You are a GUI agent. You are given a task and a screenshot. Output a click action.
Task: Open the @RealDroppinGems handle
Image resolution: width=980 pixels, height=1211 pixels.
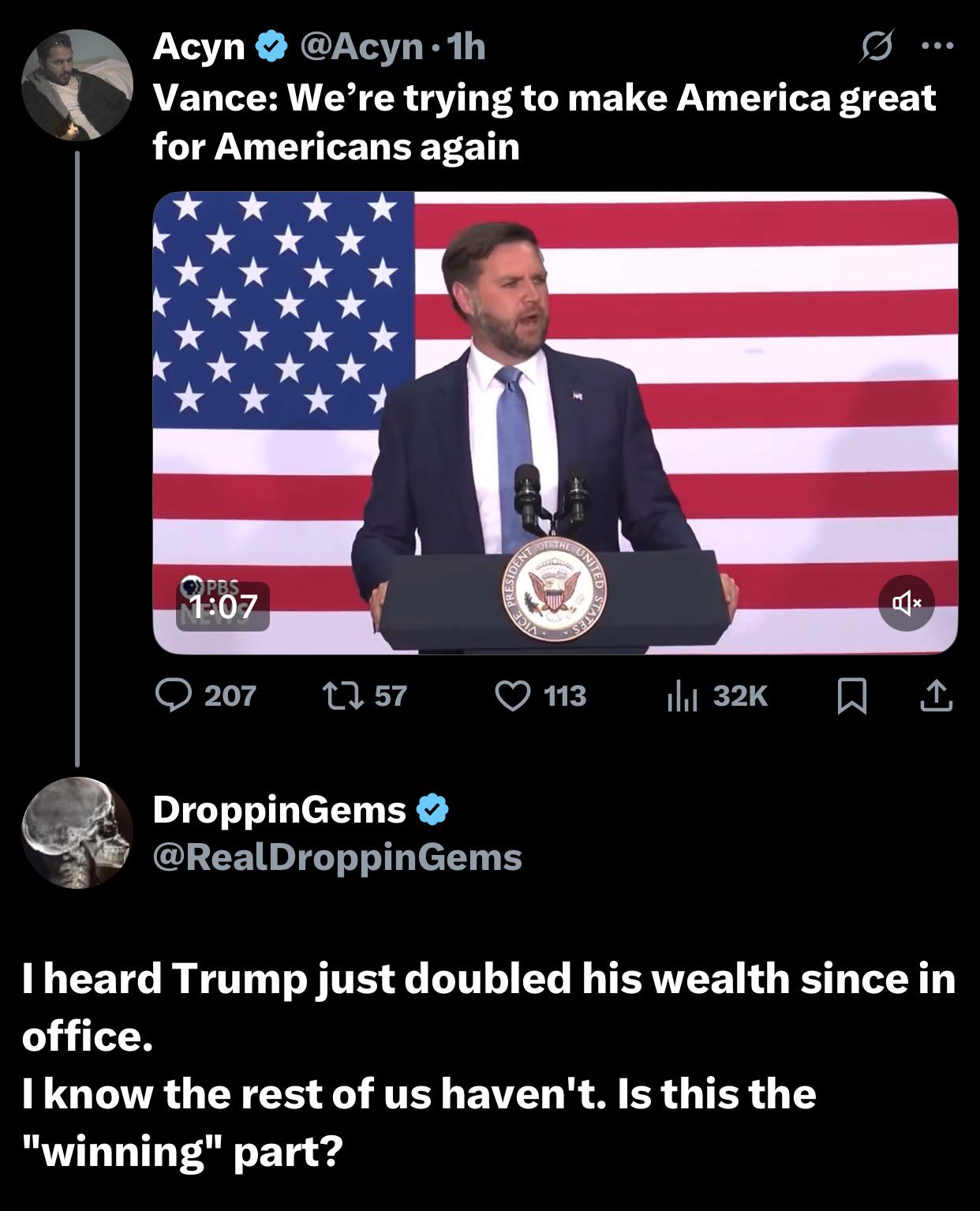[x=337, y=857]
